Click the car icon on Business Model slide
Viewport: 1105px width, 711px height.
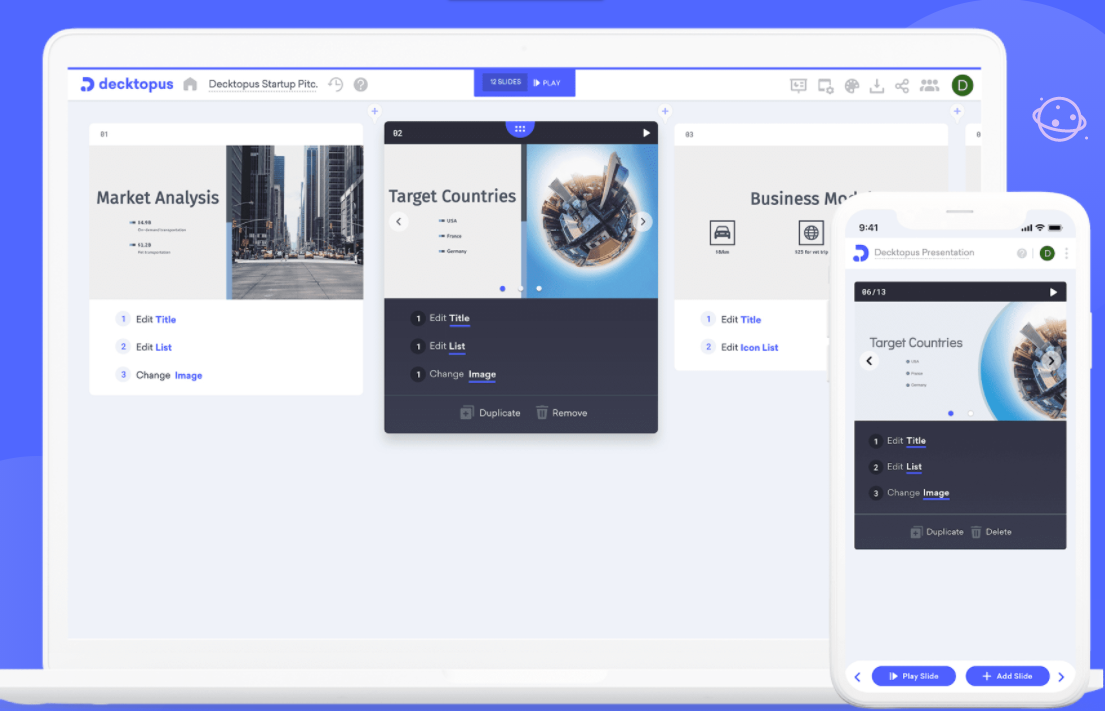[x=722, y=233]
